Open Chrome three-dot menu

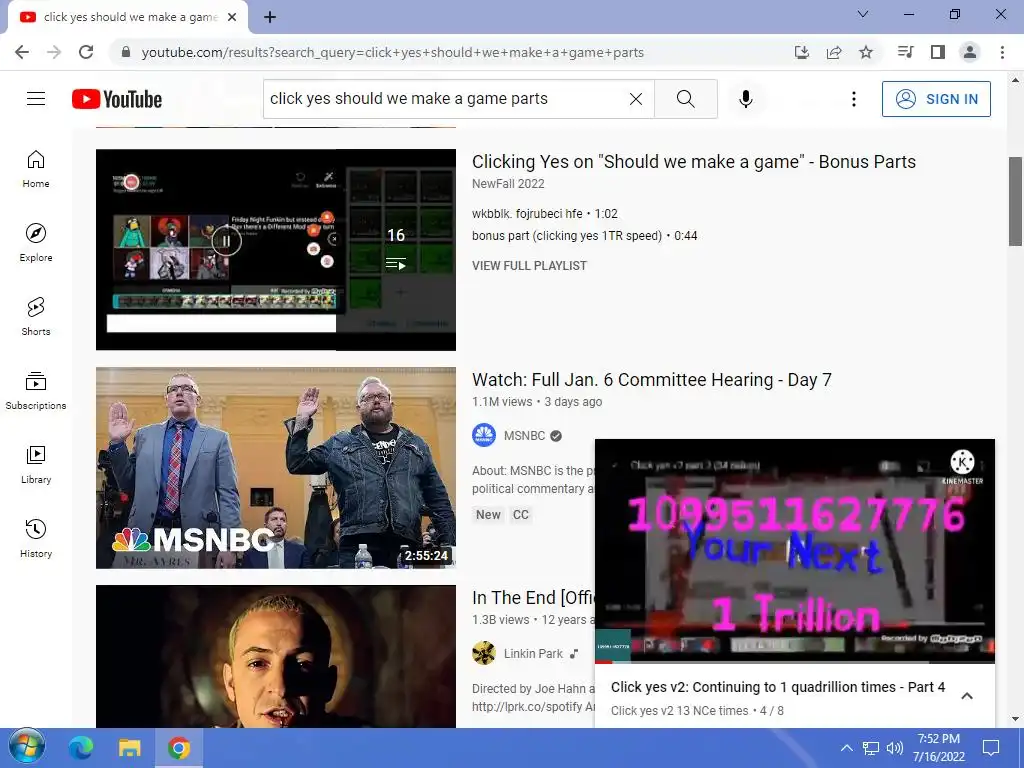tap(1002, 52)
